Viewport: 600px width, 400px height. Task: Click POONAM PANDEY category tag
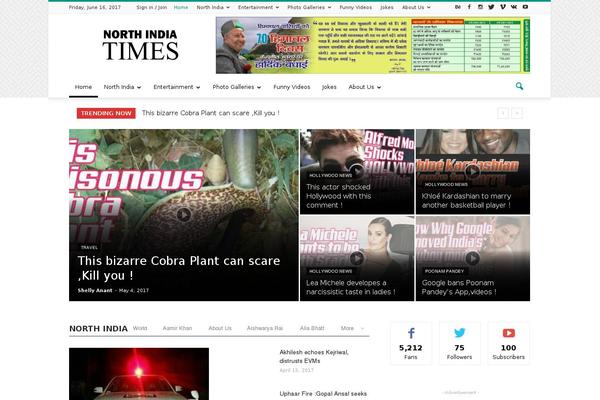pyautogui.click(x=444, y=271)
